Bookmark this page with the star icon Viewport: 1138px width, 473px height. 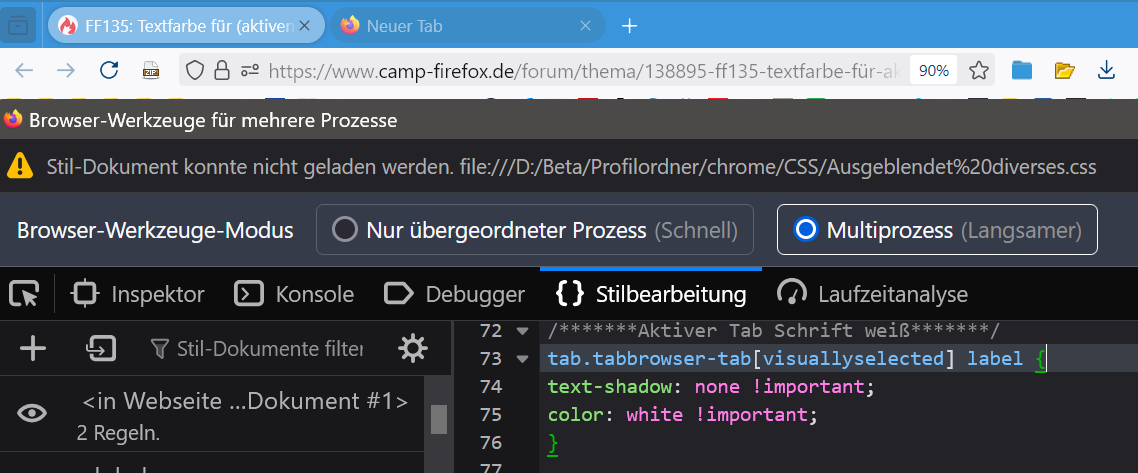(x=979, y=70)
